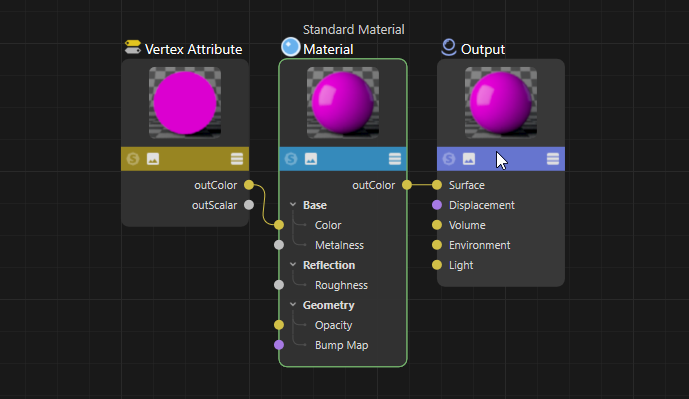Collapse the Reflection group chevron
689x399 pixels.
(293, 265)
